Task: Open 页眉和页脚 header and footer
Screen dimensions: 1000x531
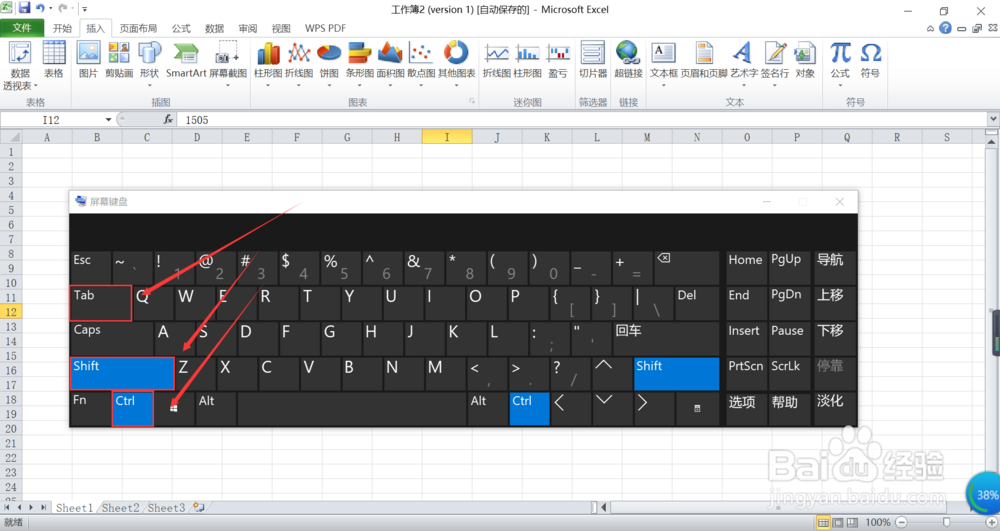Action: tap(704, 61)
